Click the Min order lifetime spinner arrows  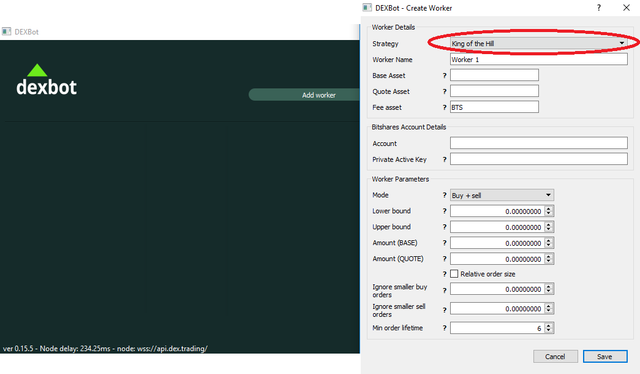pyautogui.click(x=549, y=328)
